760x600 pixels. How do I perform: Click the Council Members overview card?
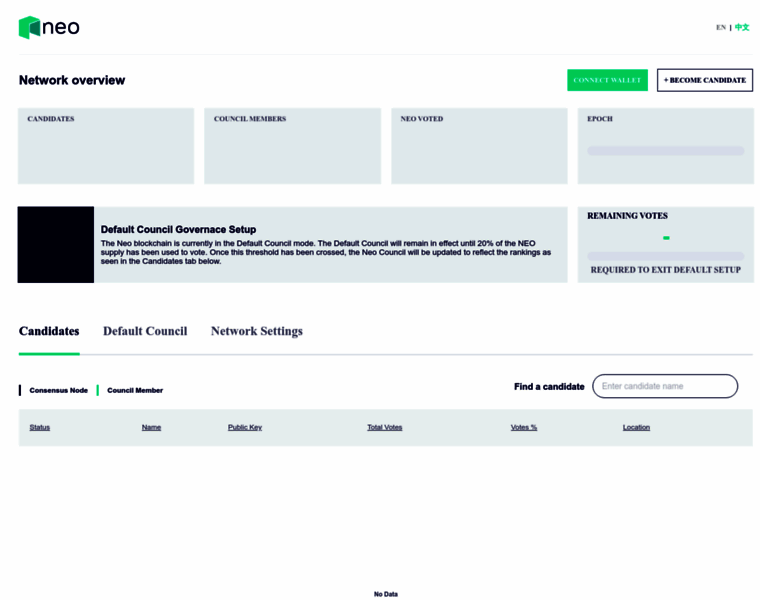click(292, 146)
